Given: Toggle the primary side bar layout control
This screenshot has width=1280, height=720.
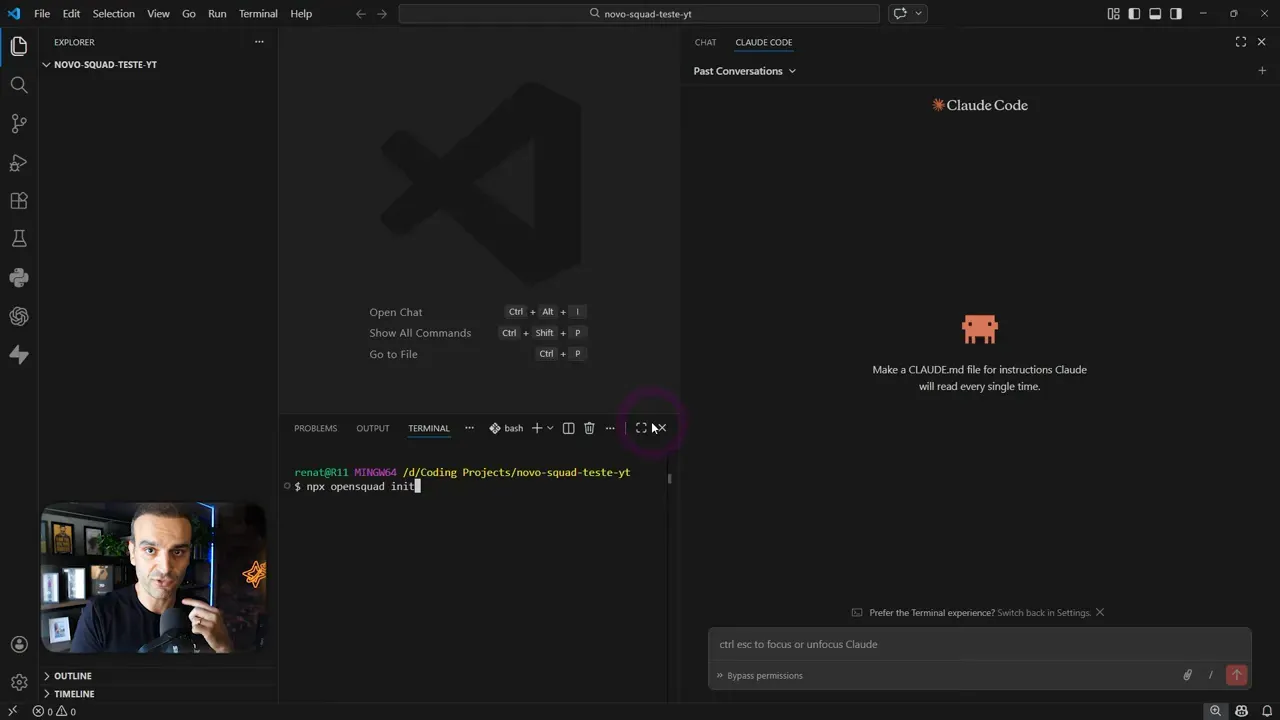Looking at the screenshot, I should pyautogui.click(x=1134, y=13).
